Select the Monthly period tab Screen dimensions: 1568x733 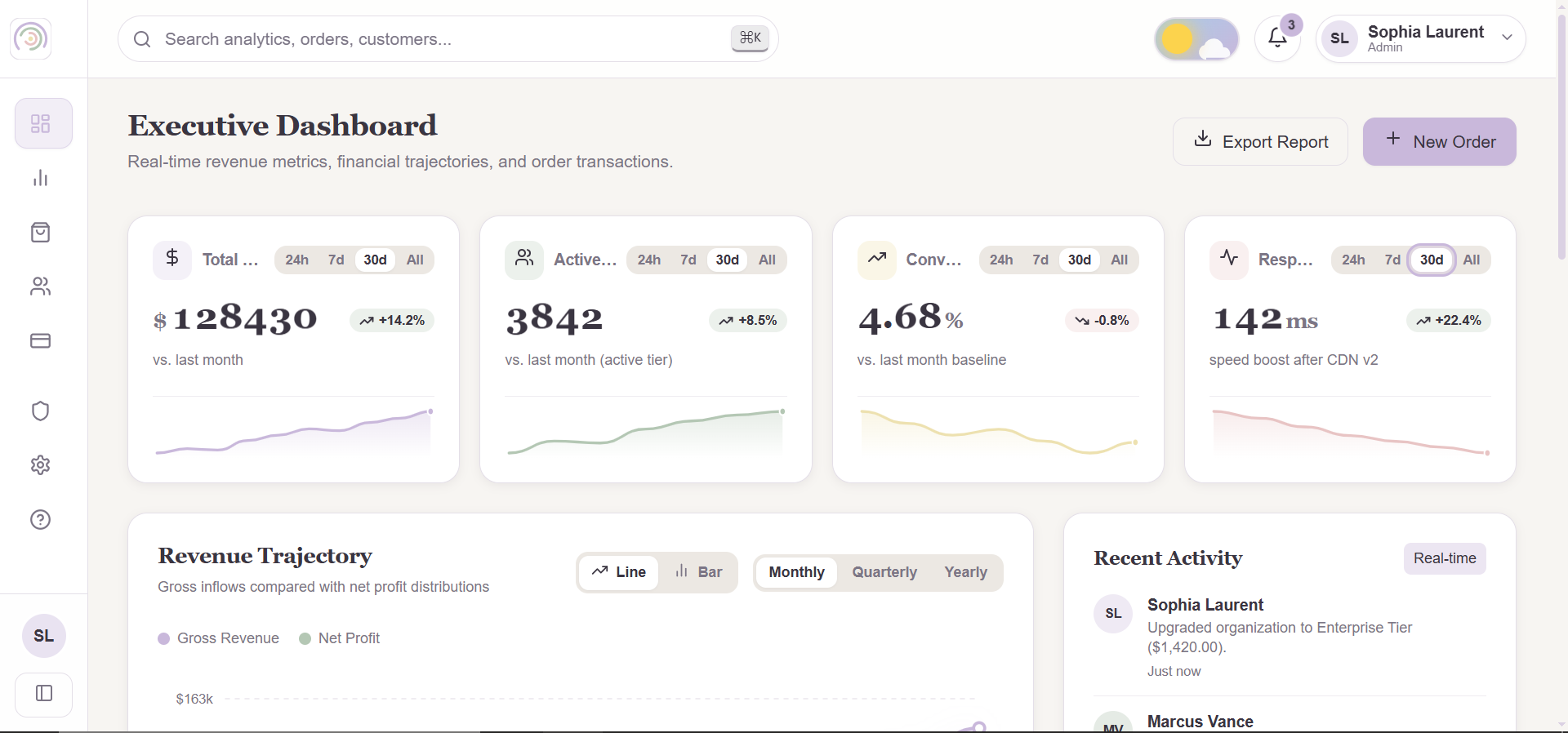tap(796, 572)
